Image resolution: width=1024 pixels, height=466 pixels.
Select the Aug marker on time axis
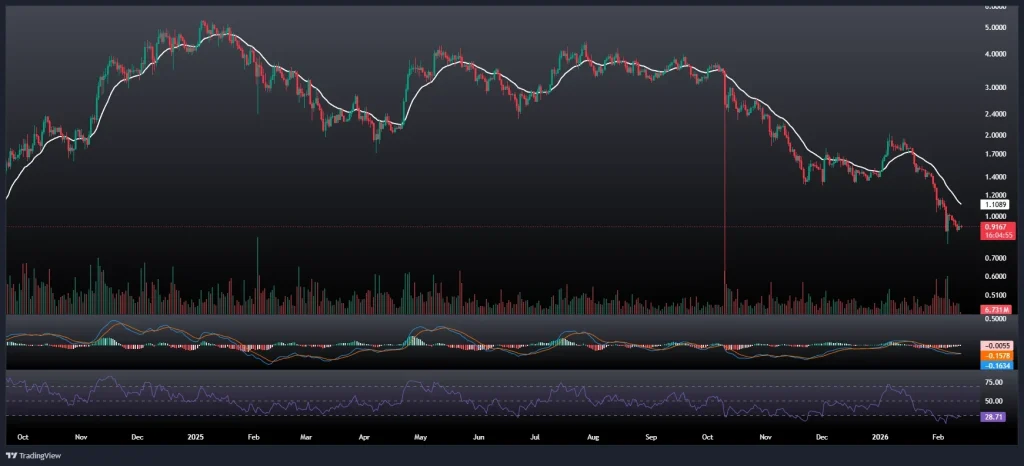pos(594,438)
